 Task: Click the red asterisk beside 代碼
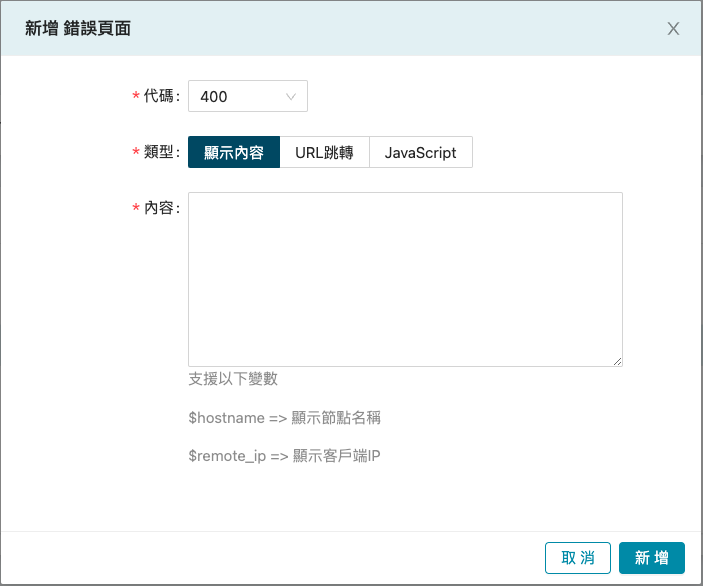(136, 97)
